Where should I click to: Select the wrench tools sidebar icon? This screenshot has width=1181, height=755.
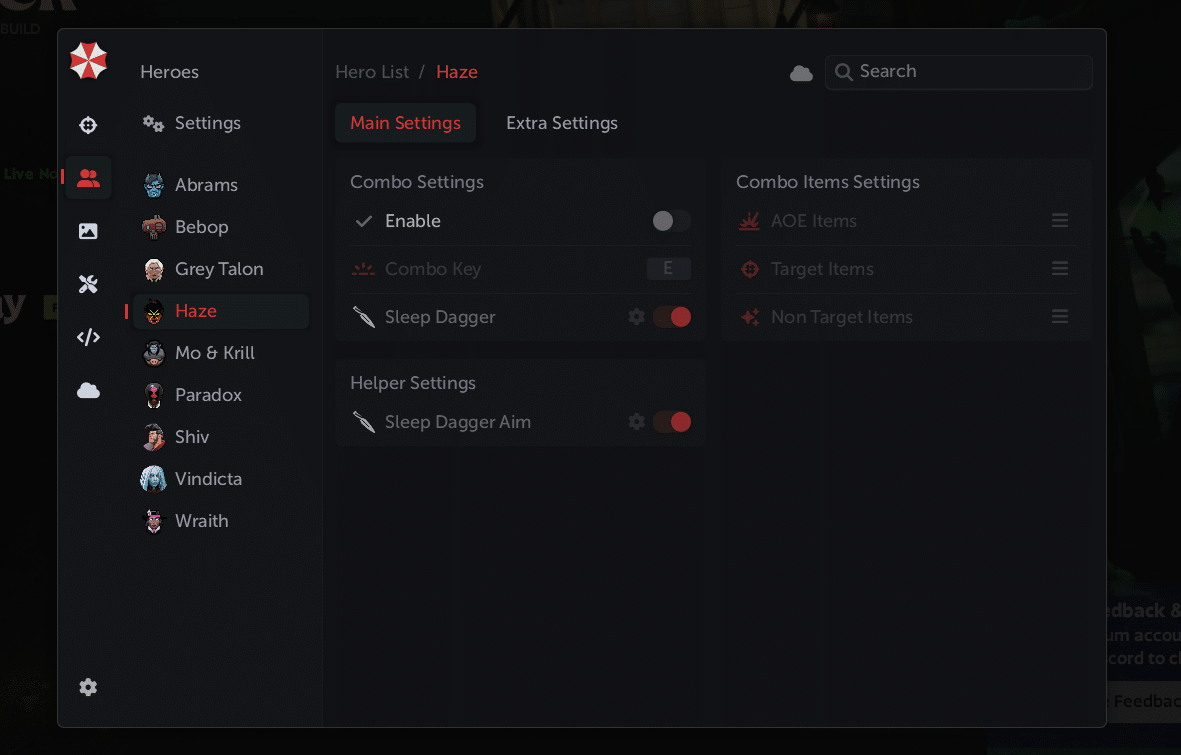88,284
